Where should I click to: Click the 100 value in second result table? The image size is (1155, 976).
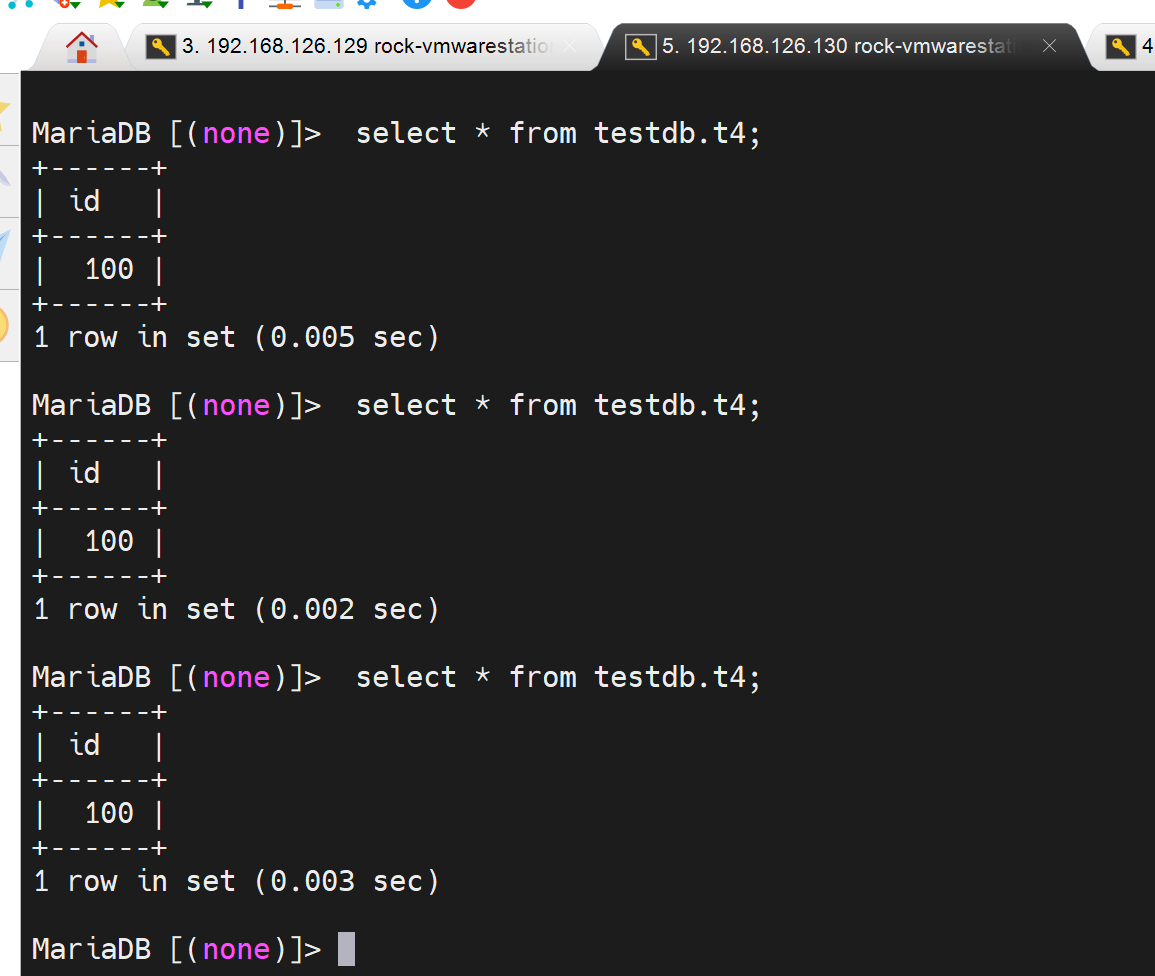109,541
